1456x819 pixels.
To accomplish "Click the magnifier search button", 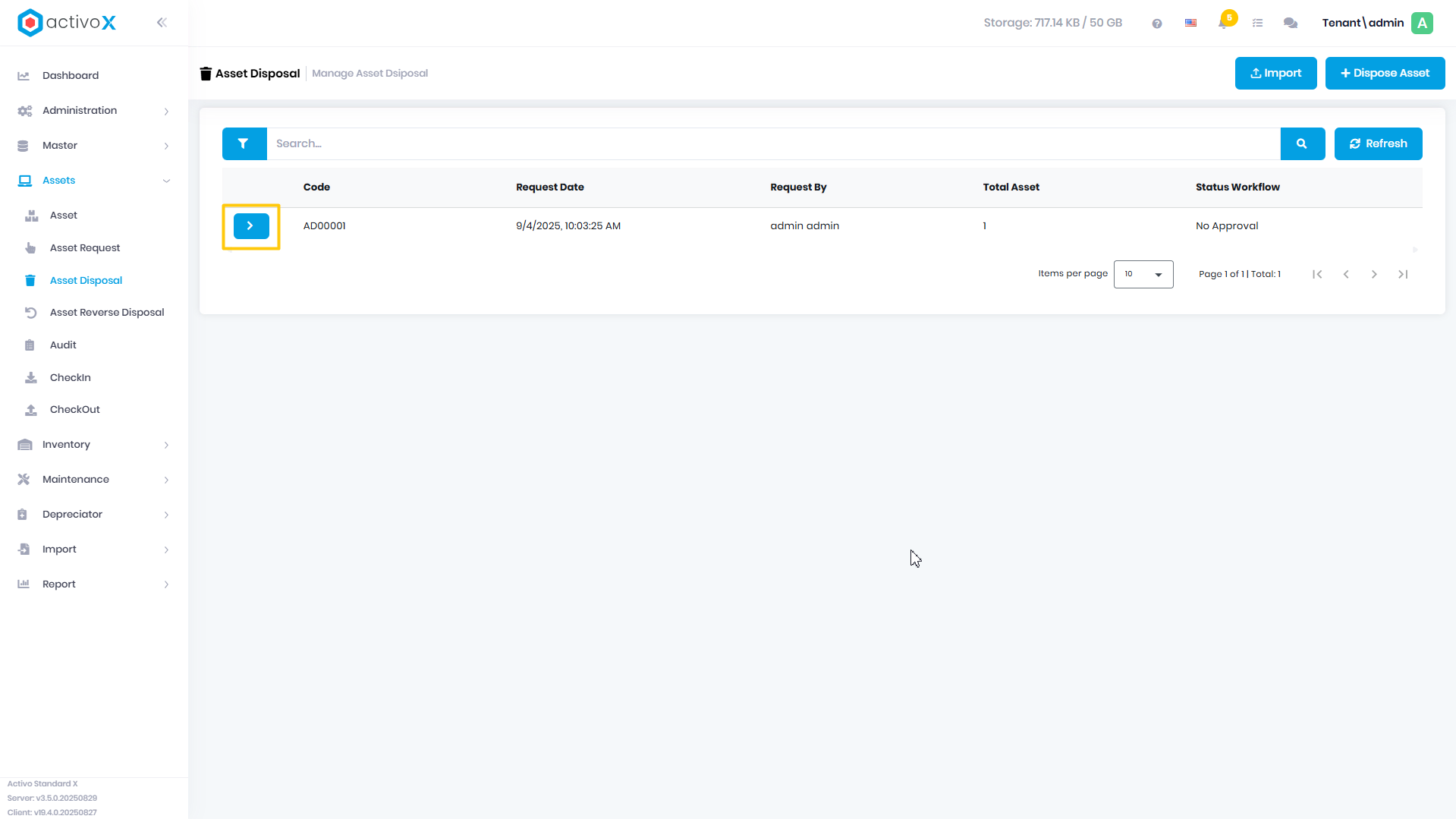I will (1302, 143).
